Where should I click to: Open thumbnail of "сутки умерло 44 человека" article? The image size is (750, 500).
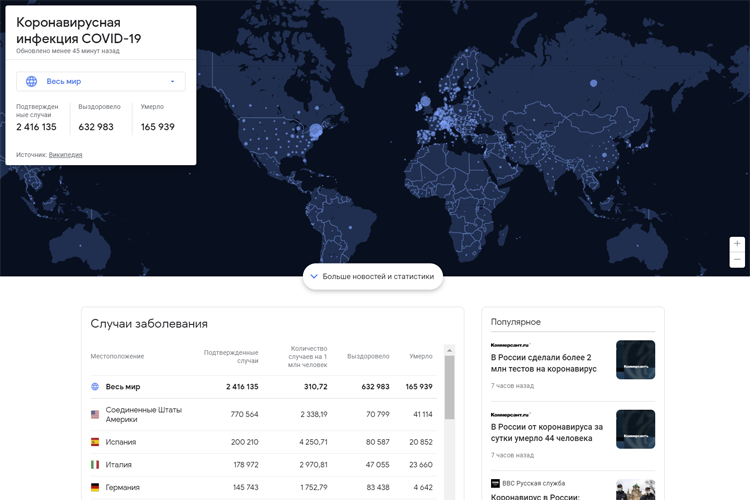click(x=636, y=429)
